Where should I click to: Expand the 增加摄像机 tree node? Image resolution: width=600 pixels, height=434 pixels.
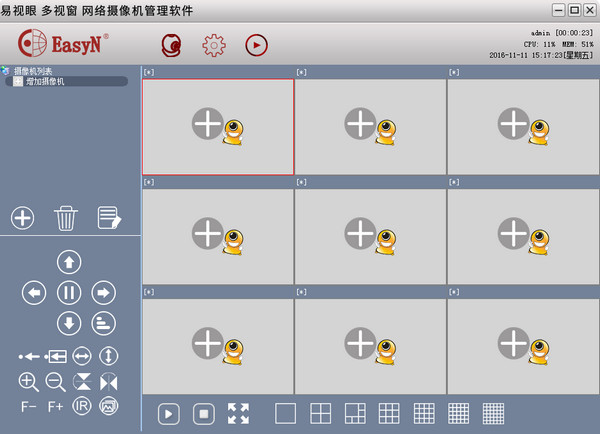click(17, 81)
